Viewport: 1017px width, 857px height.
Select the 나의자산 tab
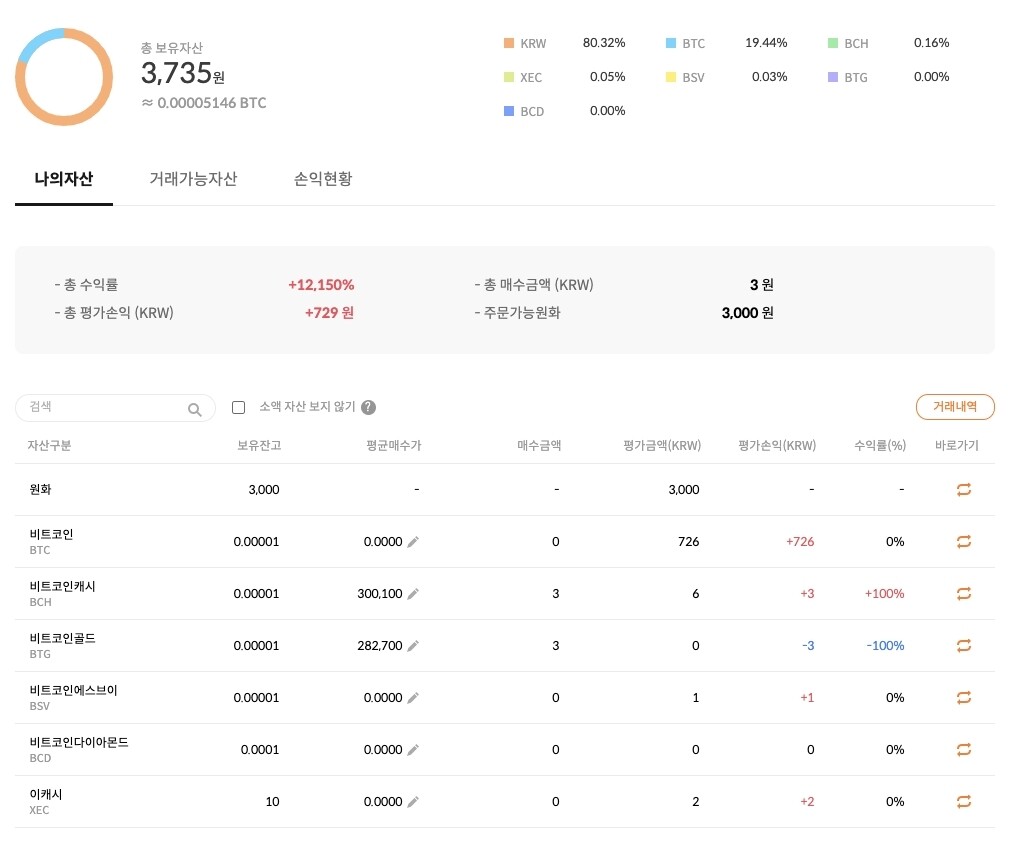pyautogui.click(x=63, y=179)
